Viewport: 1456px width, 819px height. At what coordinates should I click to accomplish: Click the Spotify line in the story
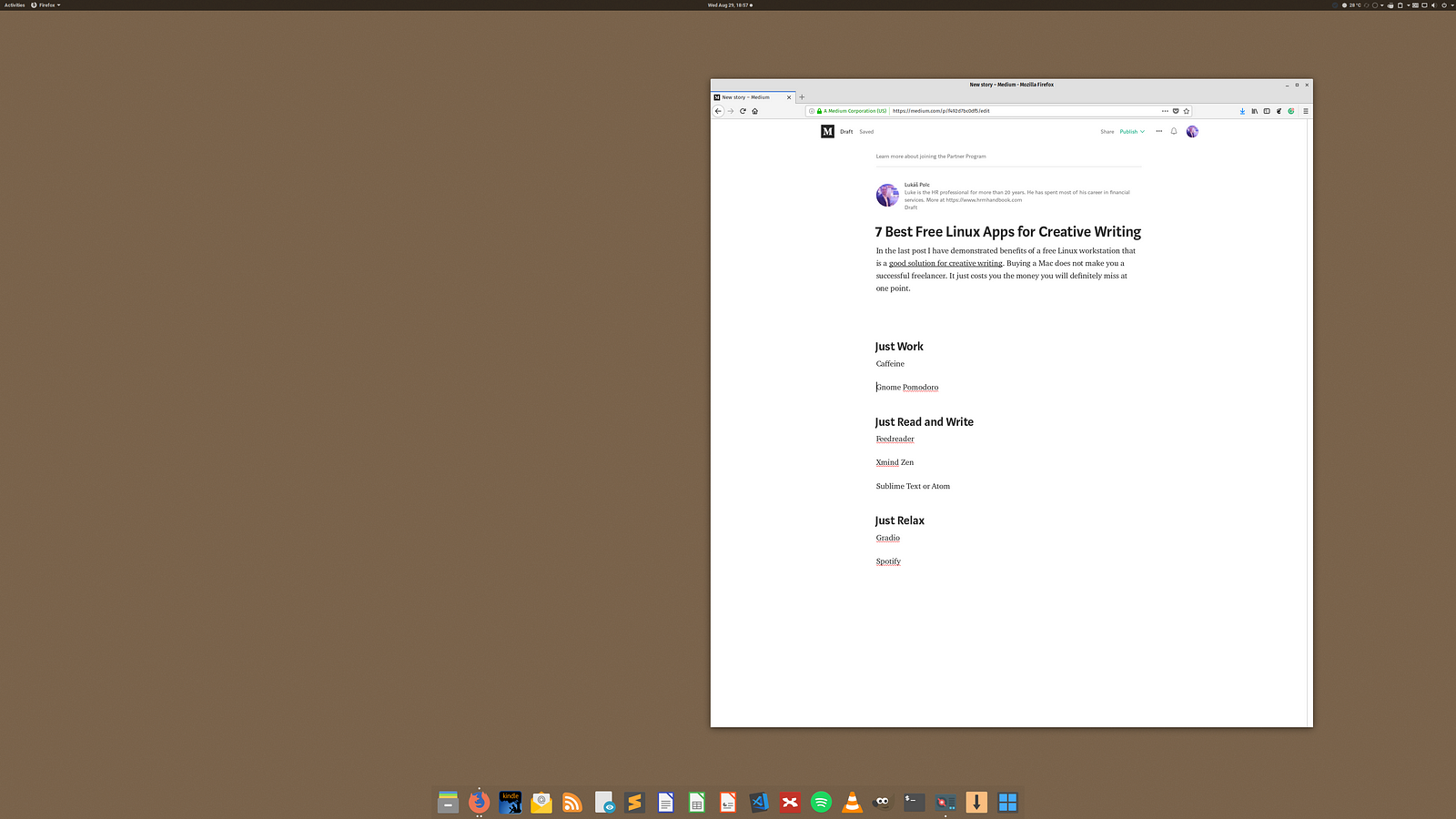tap(888, 561)
